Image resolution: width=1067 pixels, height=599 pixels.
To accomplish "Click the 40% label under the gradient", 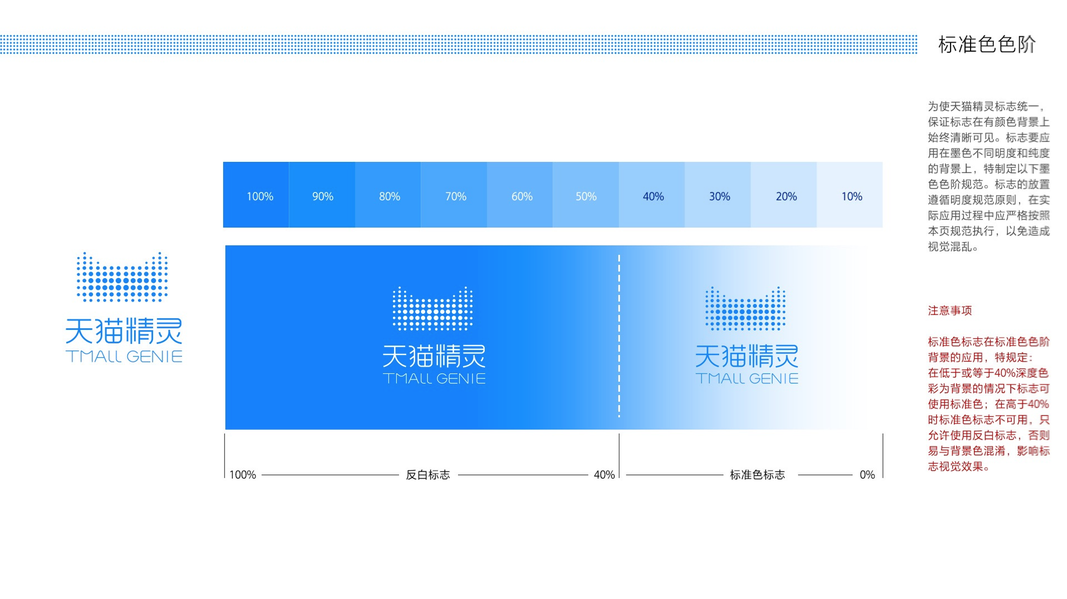I will [604, 474].
